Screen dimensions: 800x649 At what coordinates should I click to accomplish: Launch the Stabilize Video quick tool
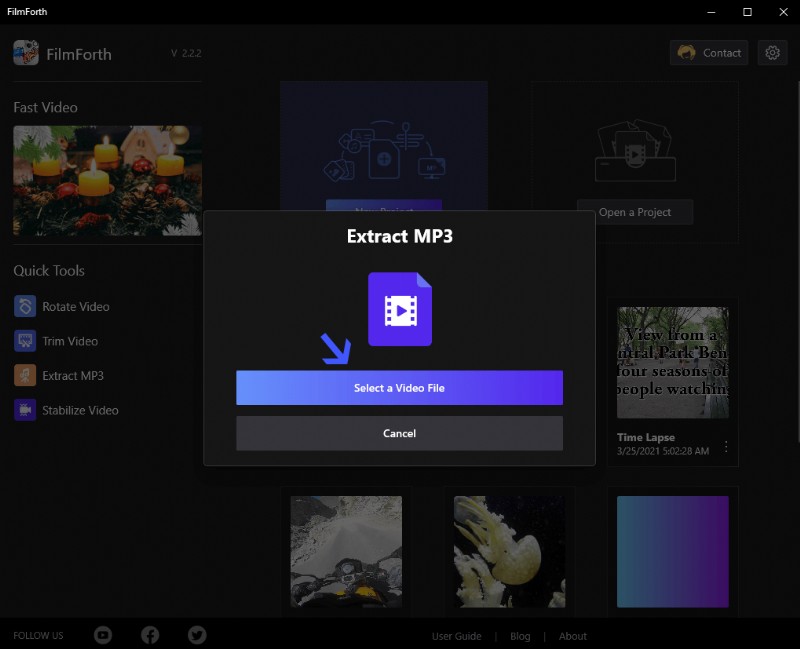(x=79, y=410)
